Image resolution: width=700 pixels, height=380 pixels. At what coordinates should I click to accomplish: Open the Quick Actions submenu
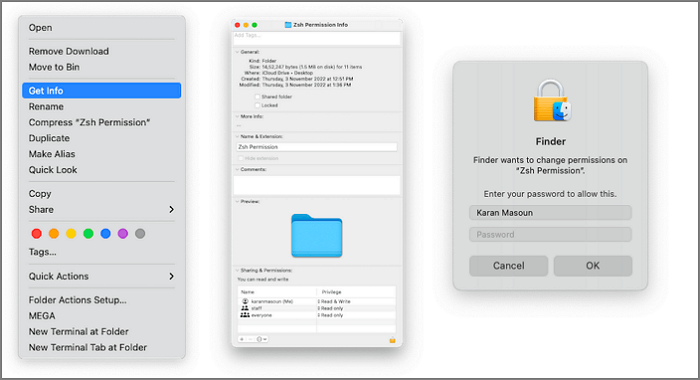pos(101,276)
